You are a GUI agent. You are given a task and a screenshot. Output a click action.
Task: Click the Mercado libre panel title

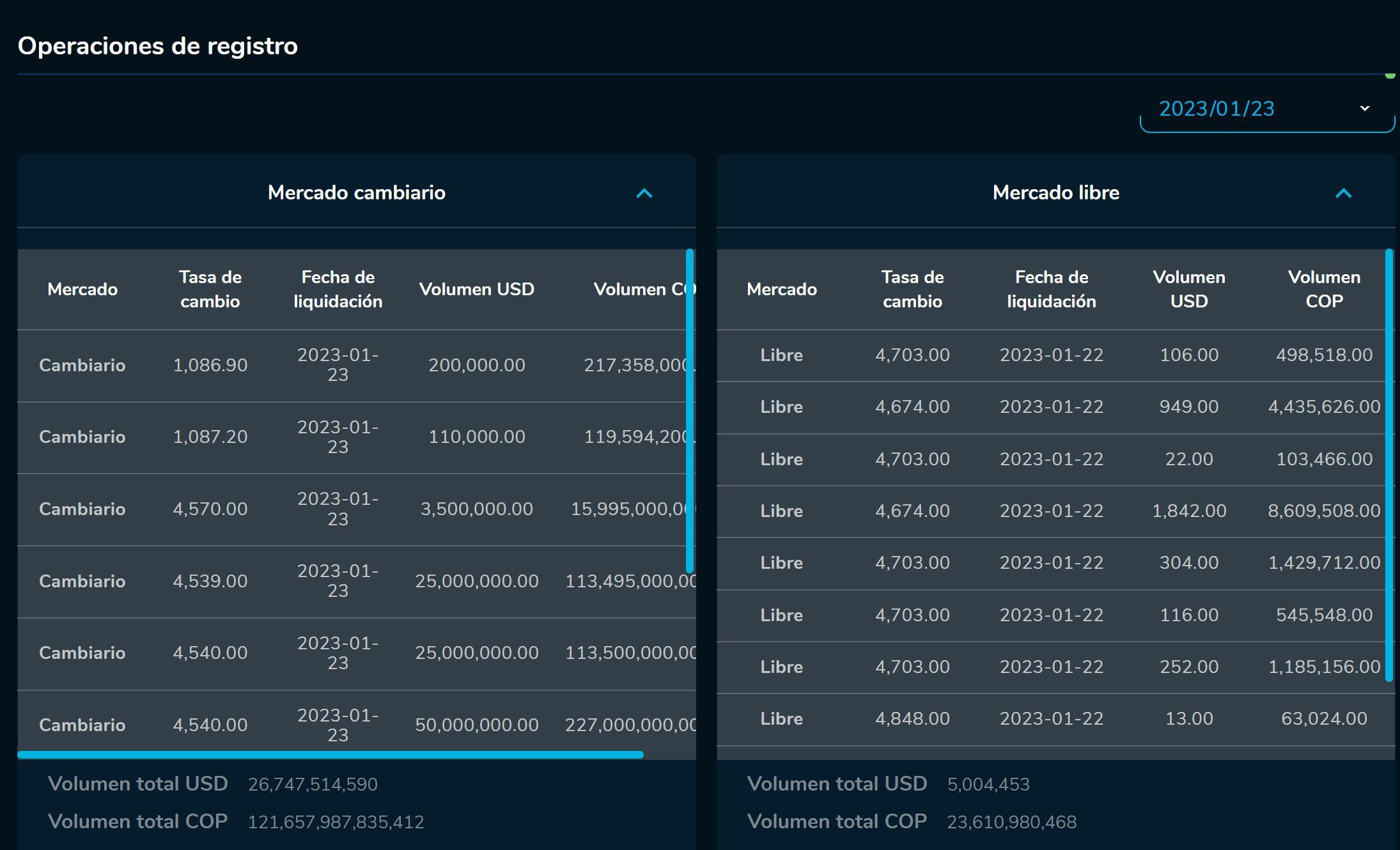tap(1055, 192)
